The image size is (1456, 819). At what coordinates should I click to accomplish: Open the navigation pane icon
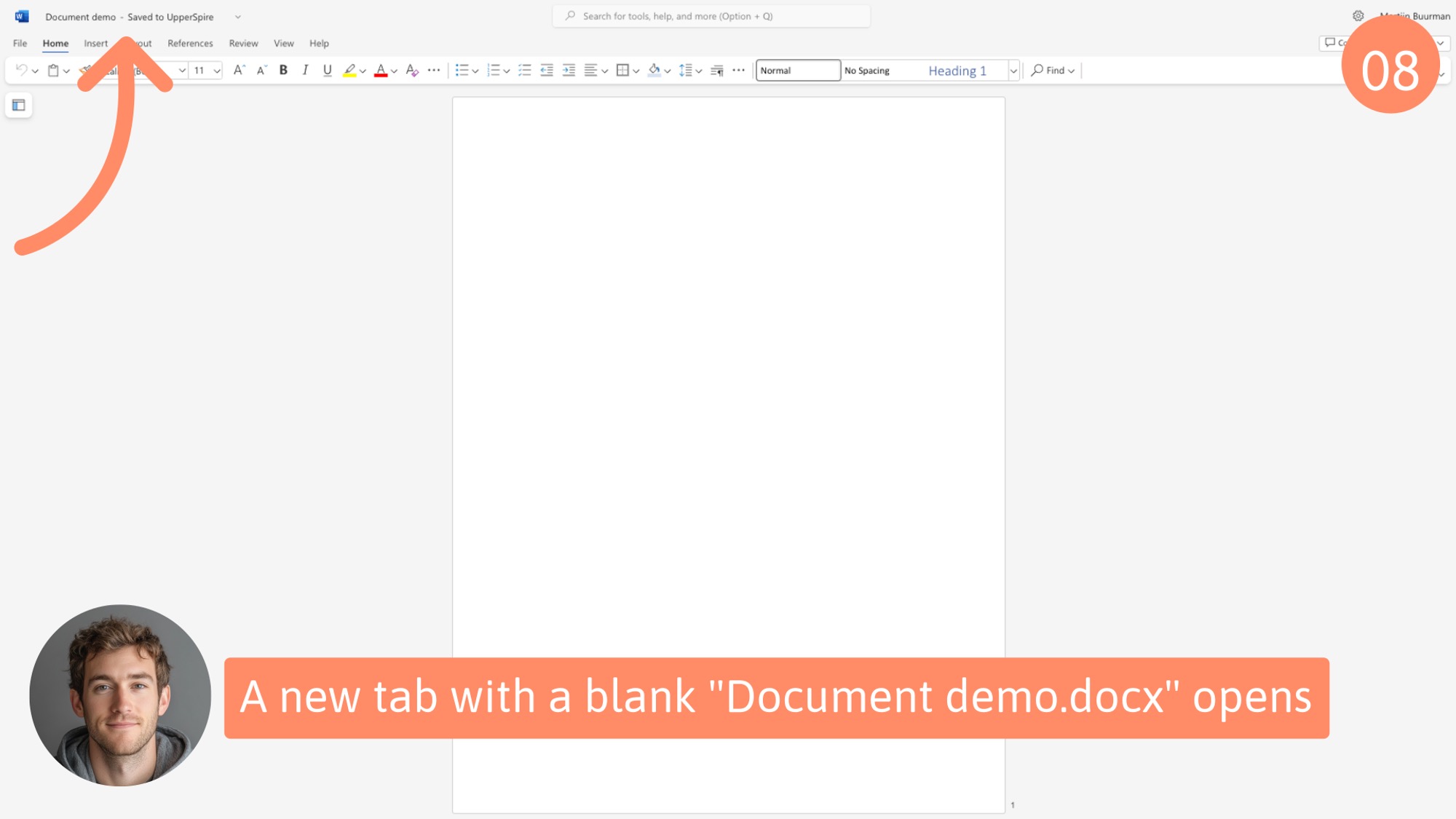tap(19, 106)
